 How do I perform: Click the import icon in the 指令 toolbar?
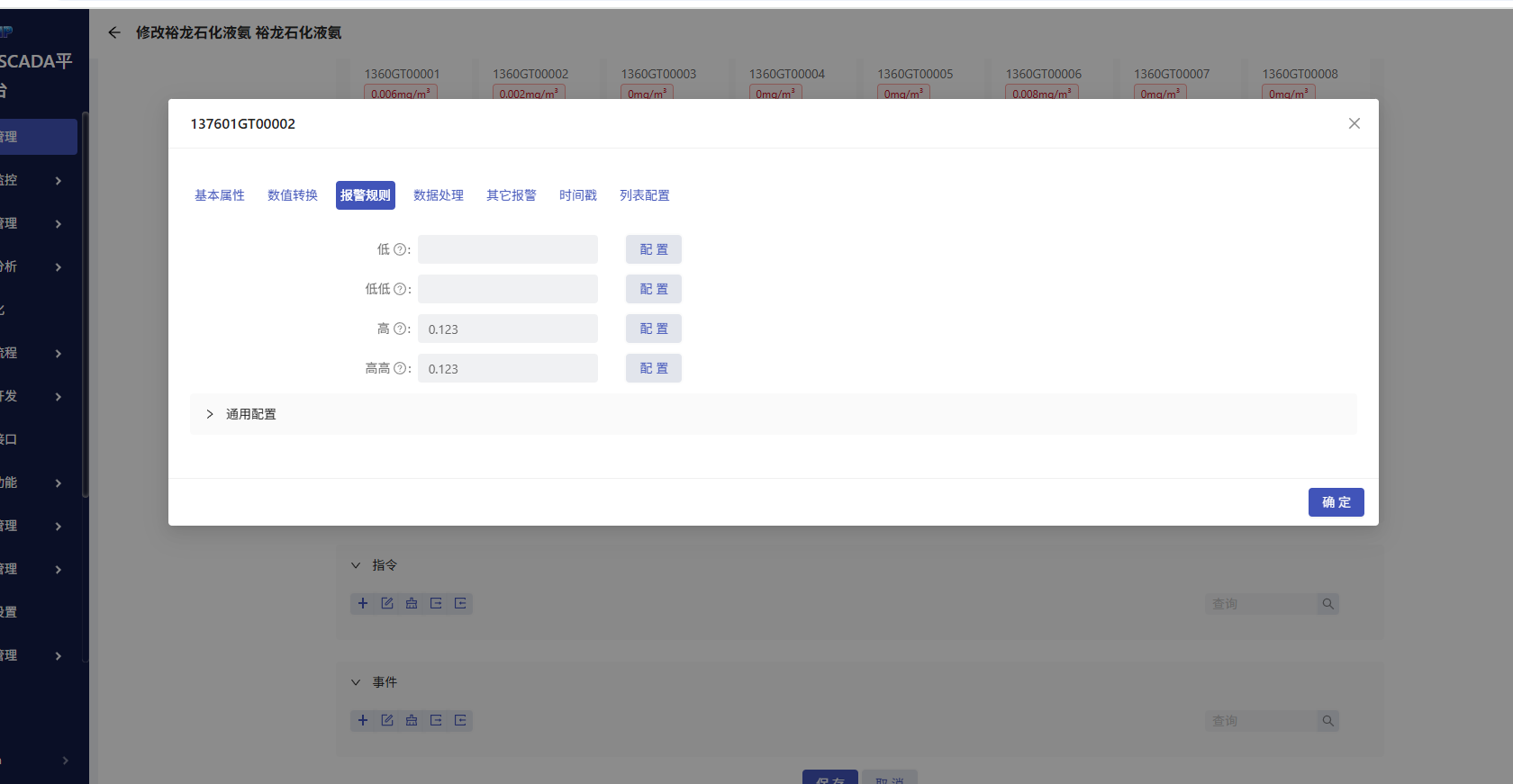(460, 603)
